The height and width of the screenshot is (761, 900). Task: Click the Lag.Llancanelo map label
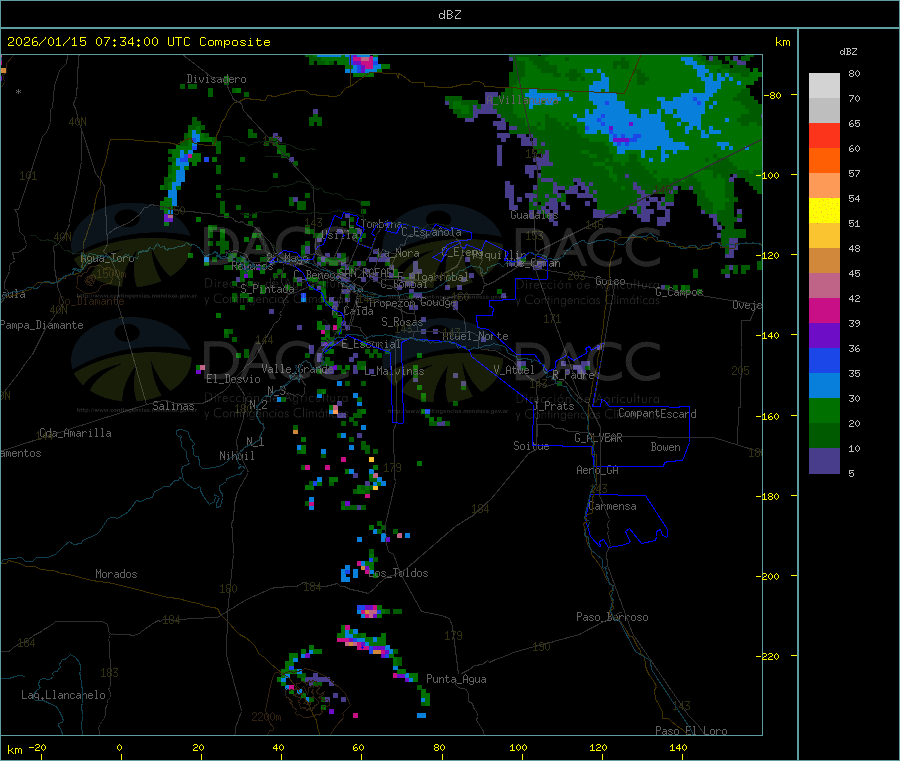pyautogui.click(x=64, y=695)
